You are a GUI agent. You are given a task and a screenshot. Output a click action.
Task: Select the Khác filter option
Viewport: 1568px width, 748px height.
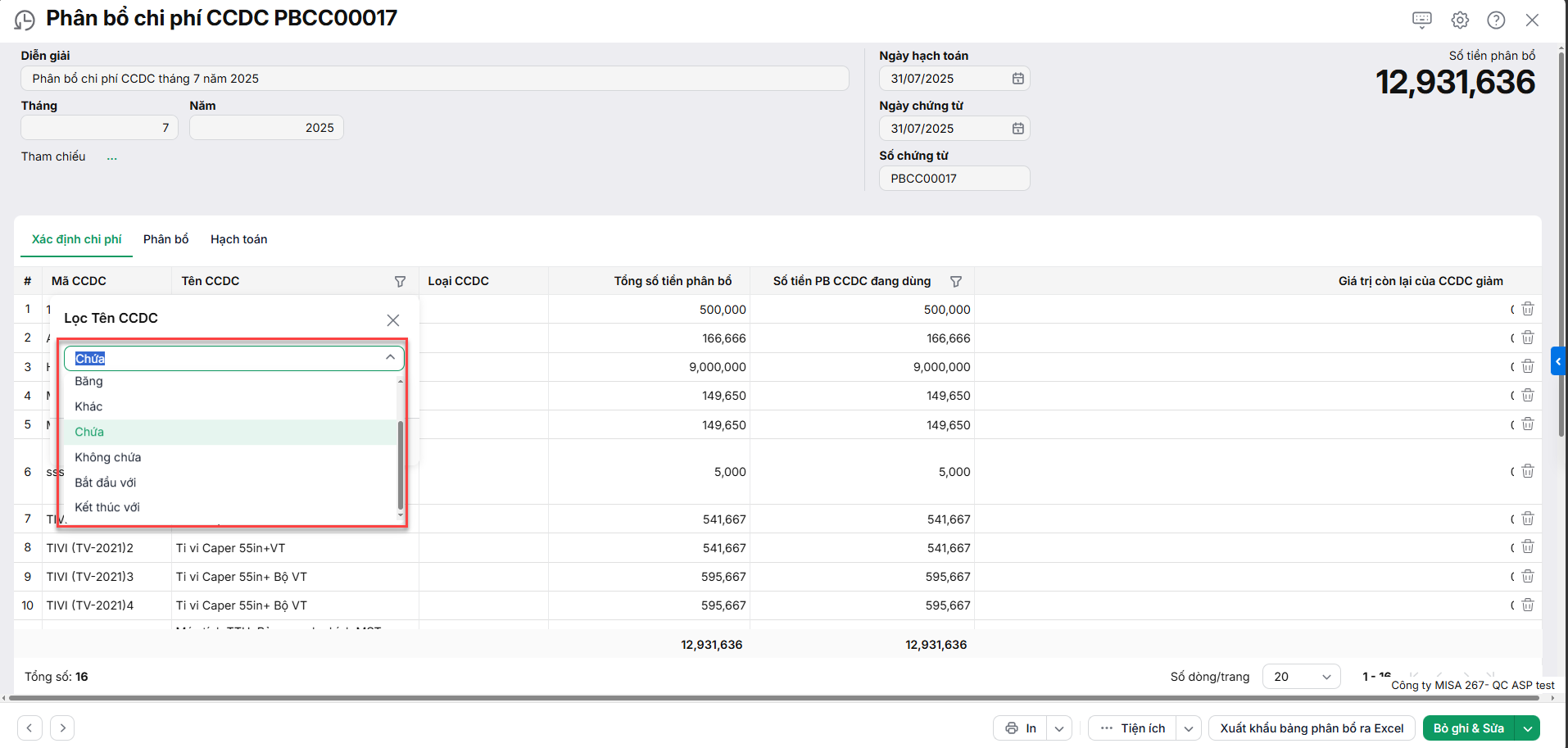pyautogui.click(x=230, y=406)
